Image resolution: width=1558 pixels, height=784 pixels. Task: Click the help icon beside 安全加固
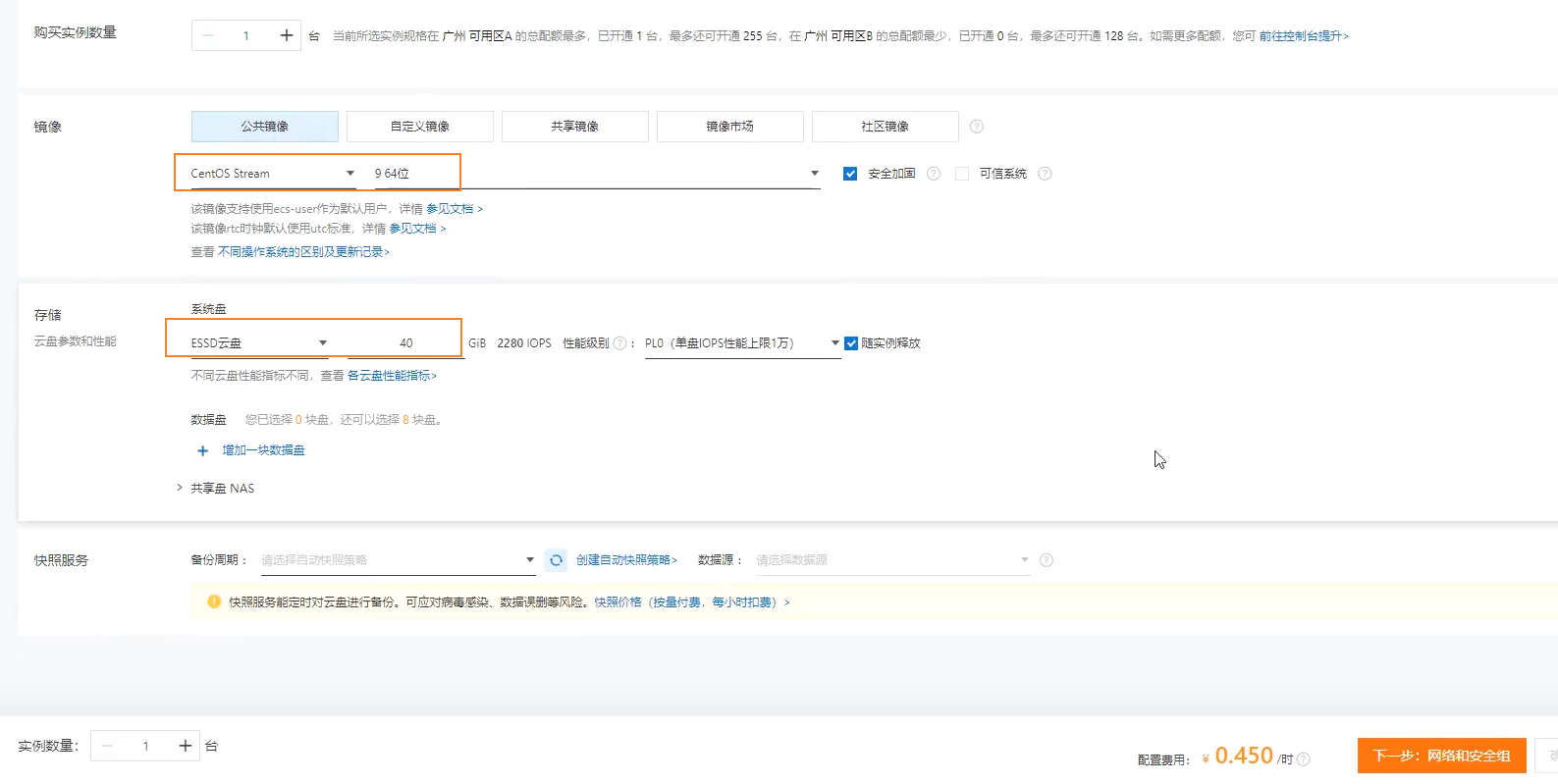click(934, 174)
